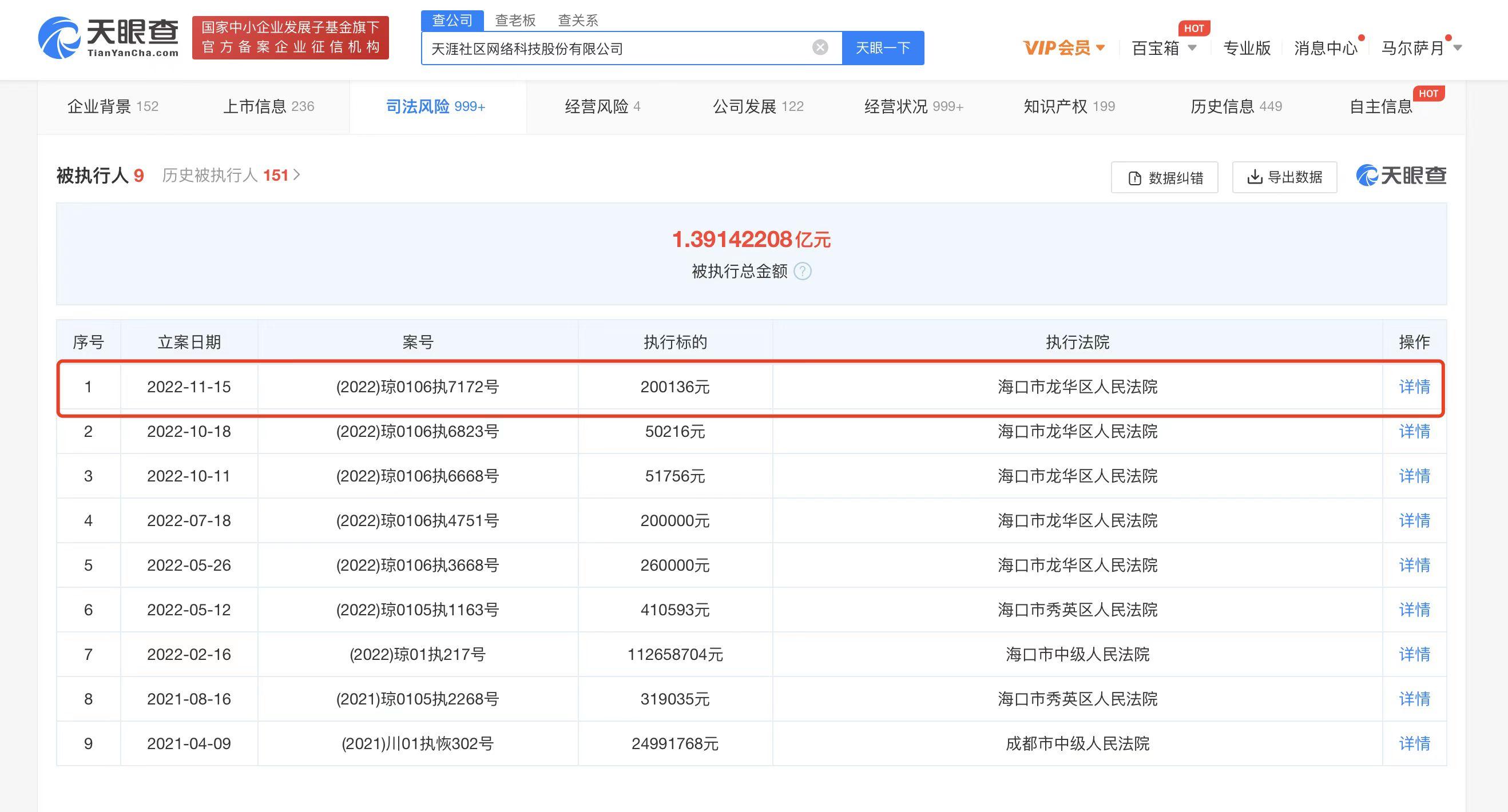Click 成都市中级人民法院 court cell
The width and height of the screenshot is (1508, 812).
click(1078, 743)
